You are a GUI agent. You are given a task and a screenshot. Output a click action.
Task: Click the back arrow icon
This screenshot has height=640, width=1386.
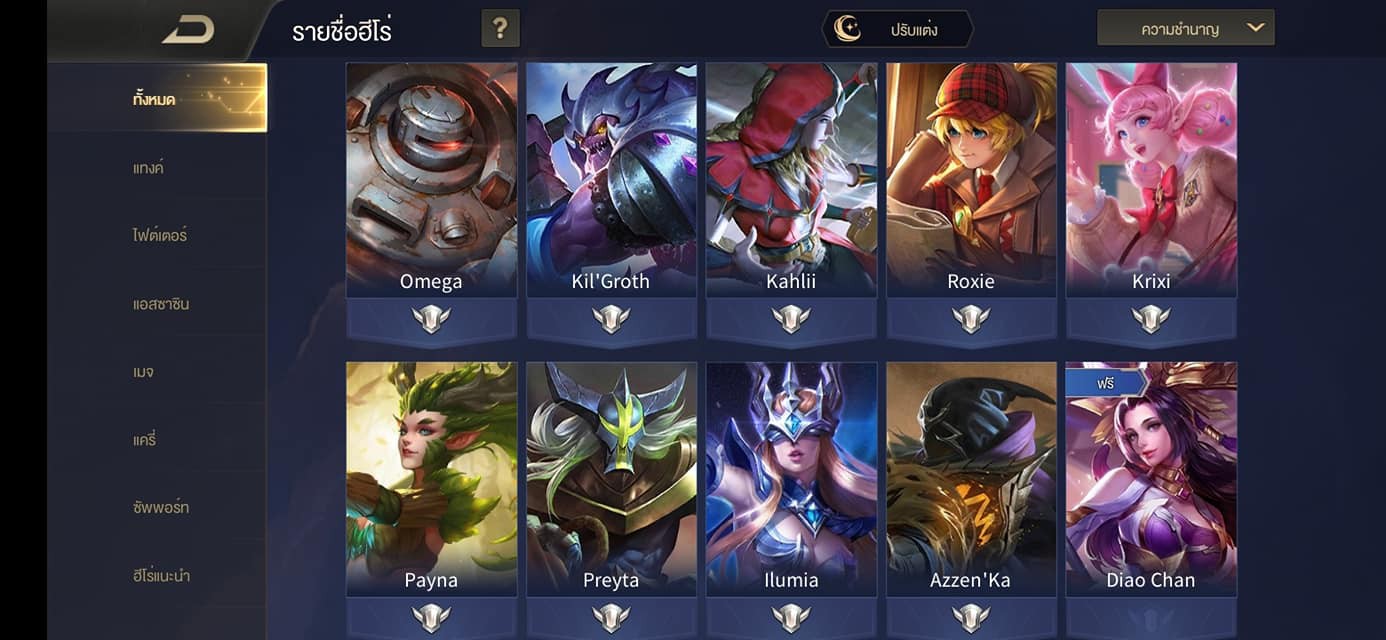189,29
